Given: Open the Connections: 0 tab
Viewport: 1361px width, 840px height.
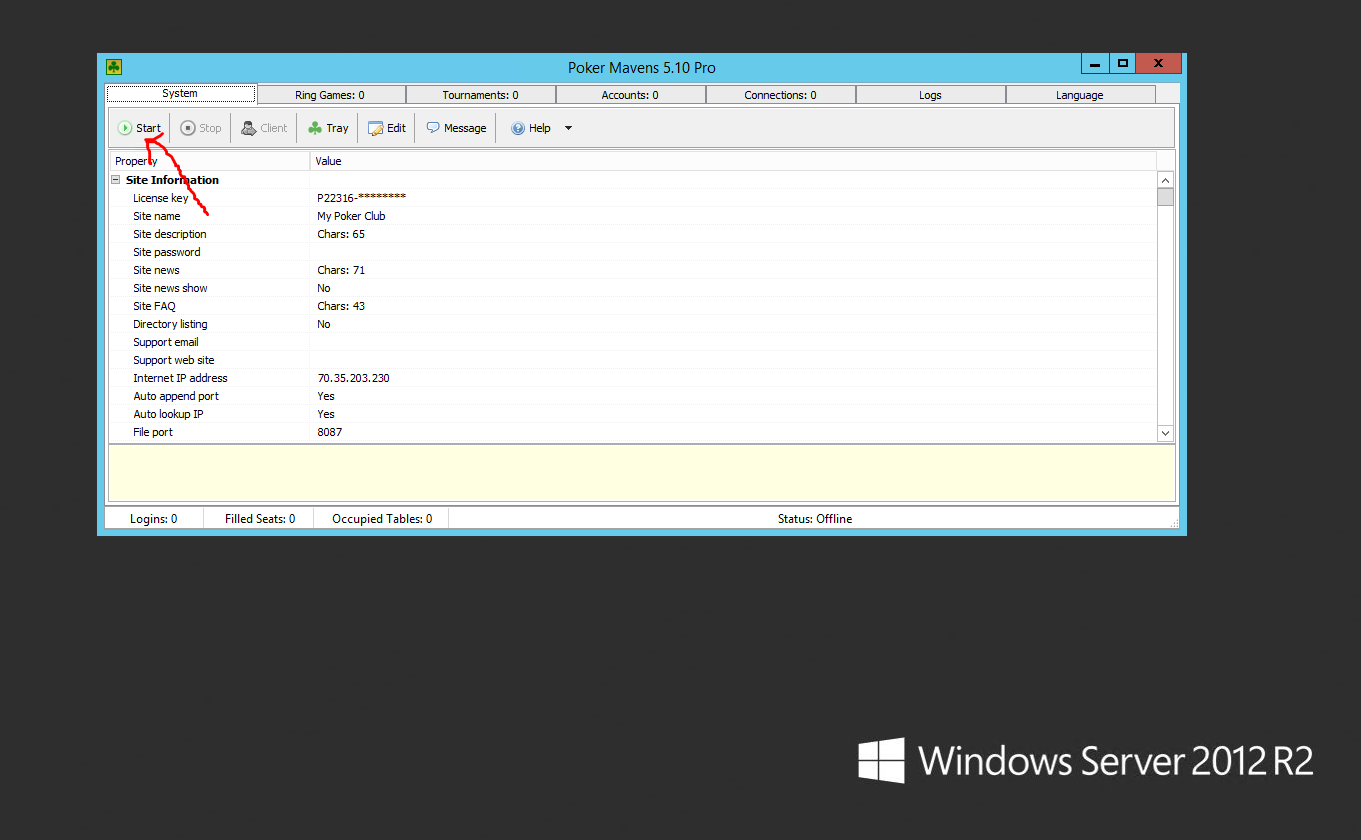Looking at the screenshot, I should tap(780, 95).
